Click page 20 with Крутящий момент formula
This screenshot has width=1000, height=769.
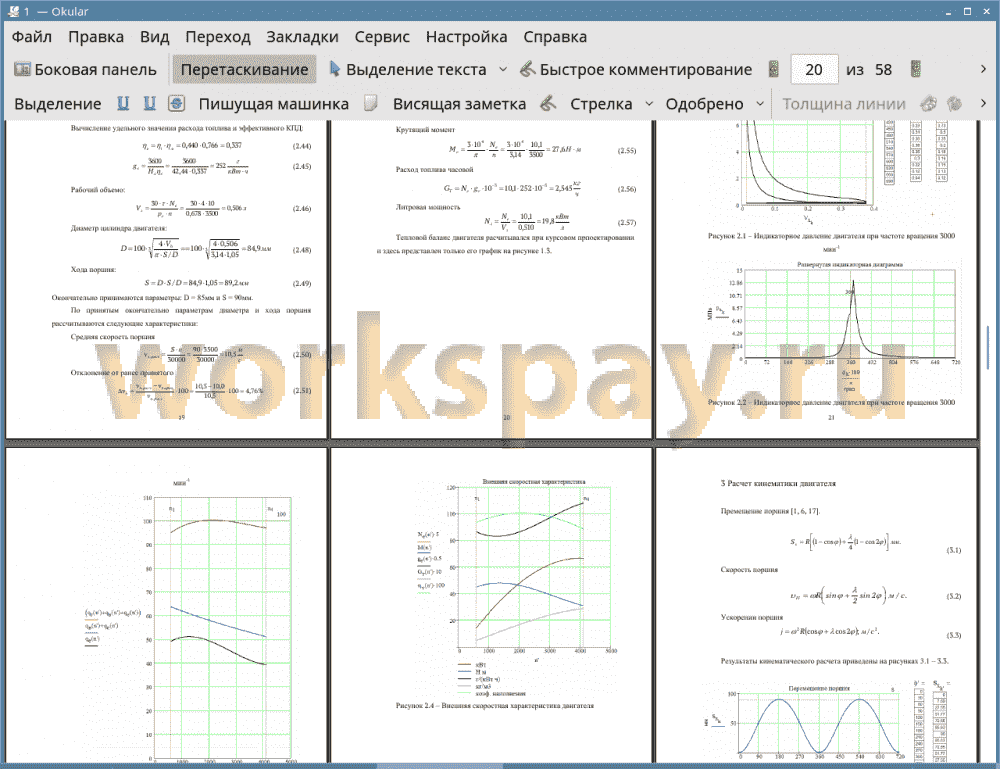pyautogui.click(x=491, y=279)
